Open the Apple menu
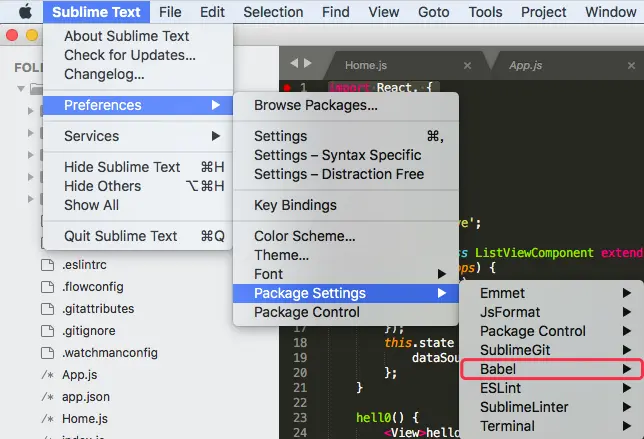 [25, 11]
